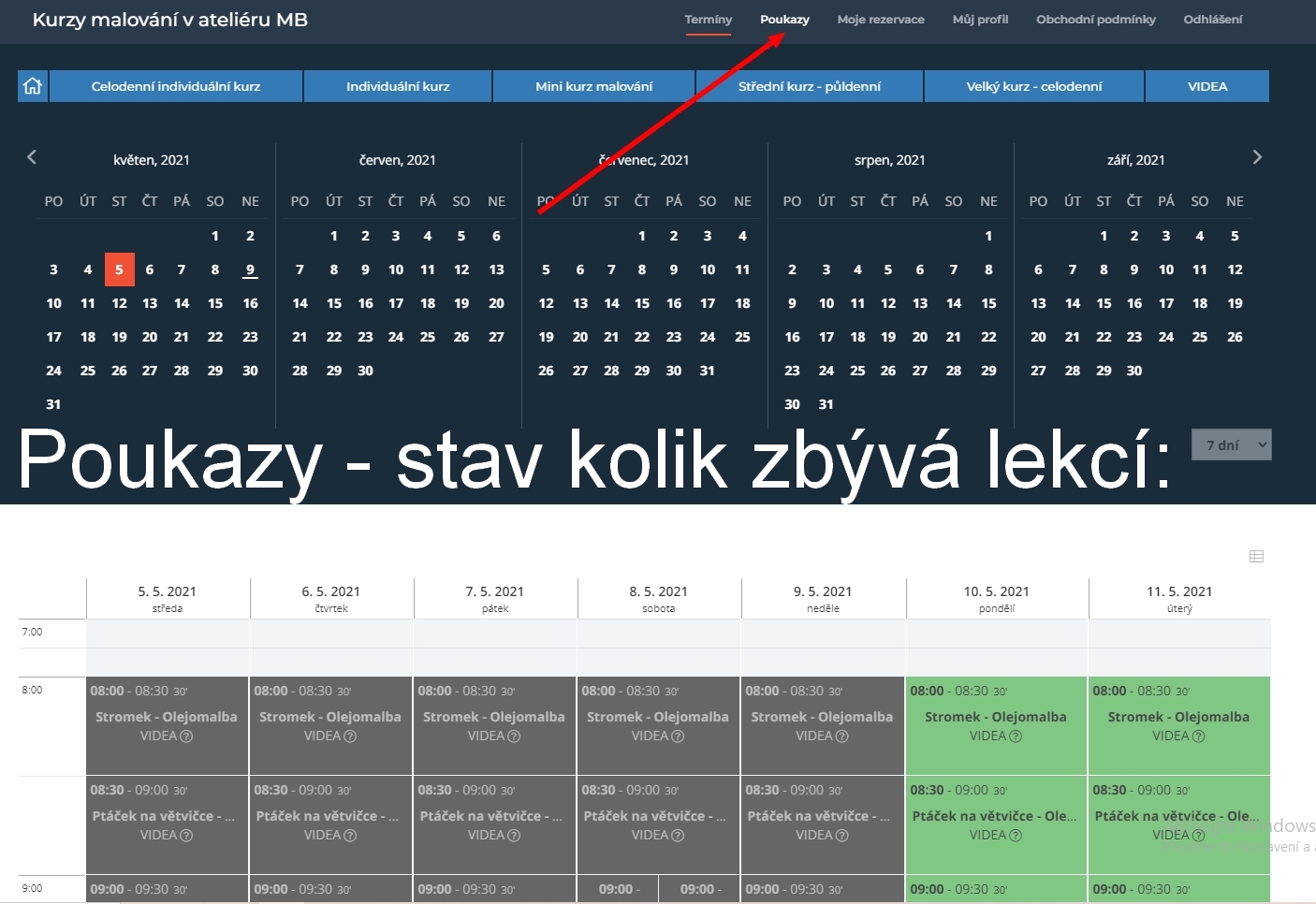
Task: Select day 30 in červen 2021
Action: point(365,371)
